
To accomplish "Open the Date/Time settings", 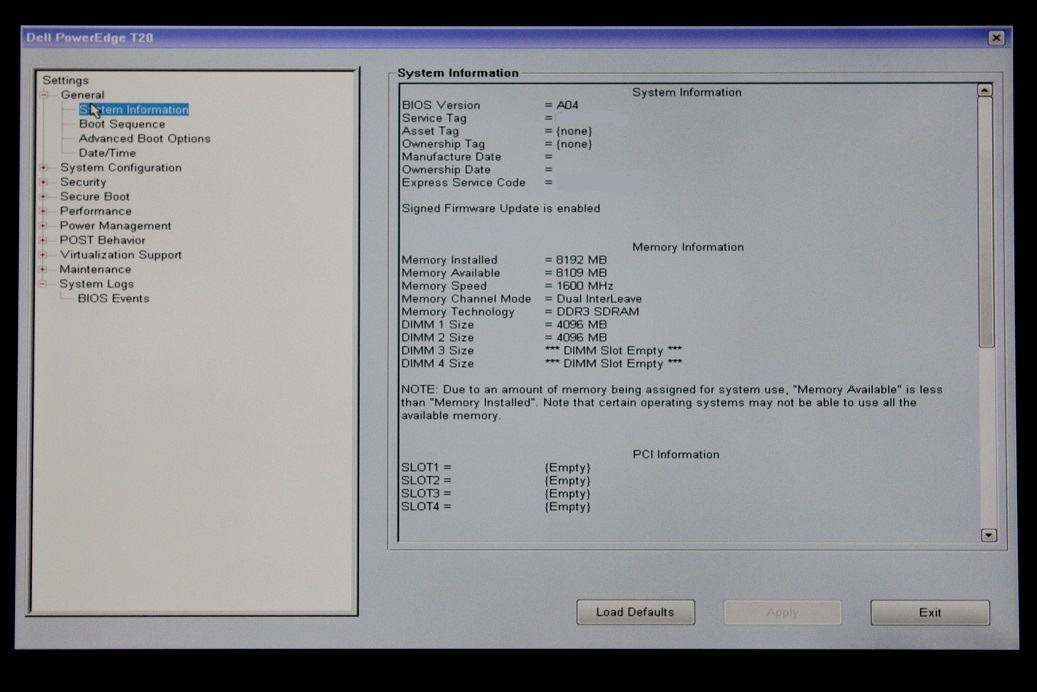I will pyautogui.click(x=107, y=153).
